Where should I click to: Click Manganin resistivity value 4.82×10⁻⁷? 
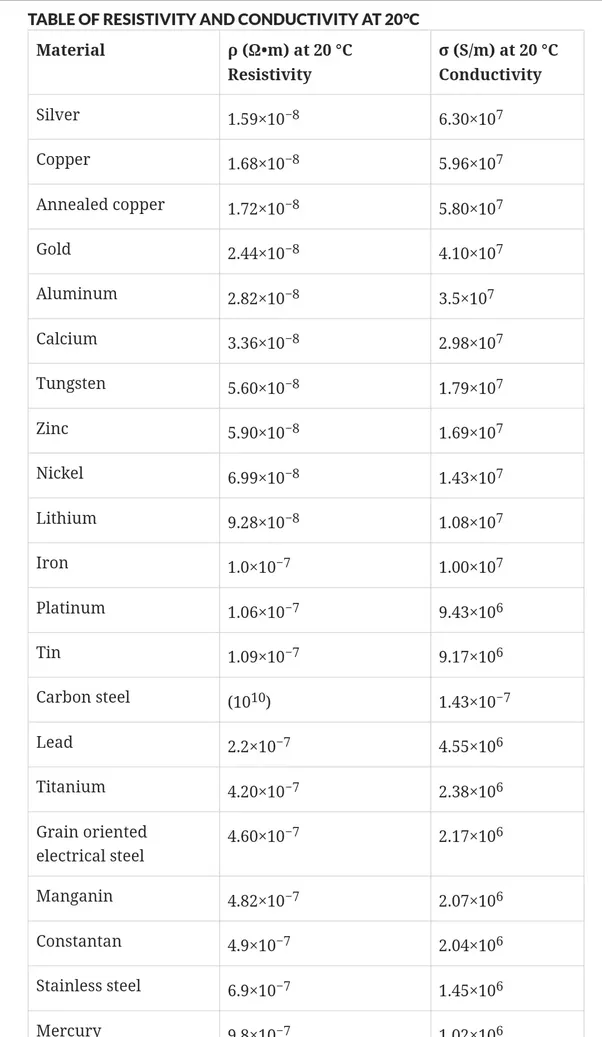263,901
